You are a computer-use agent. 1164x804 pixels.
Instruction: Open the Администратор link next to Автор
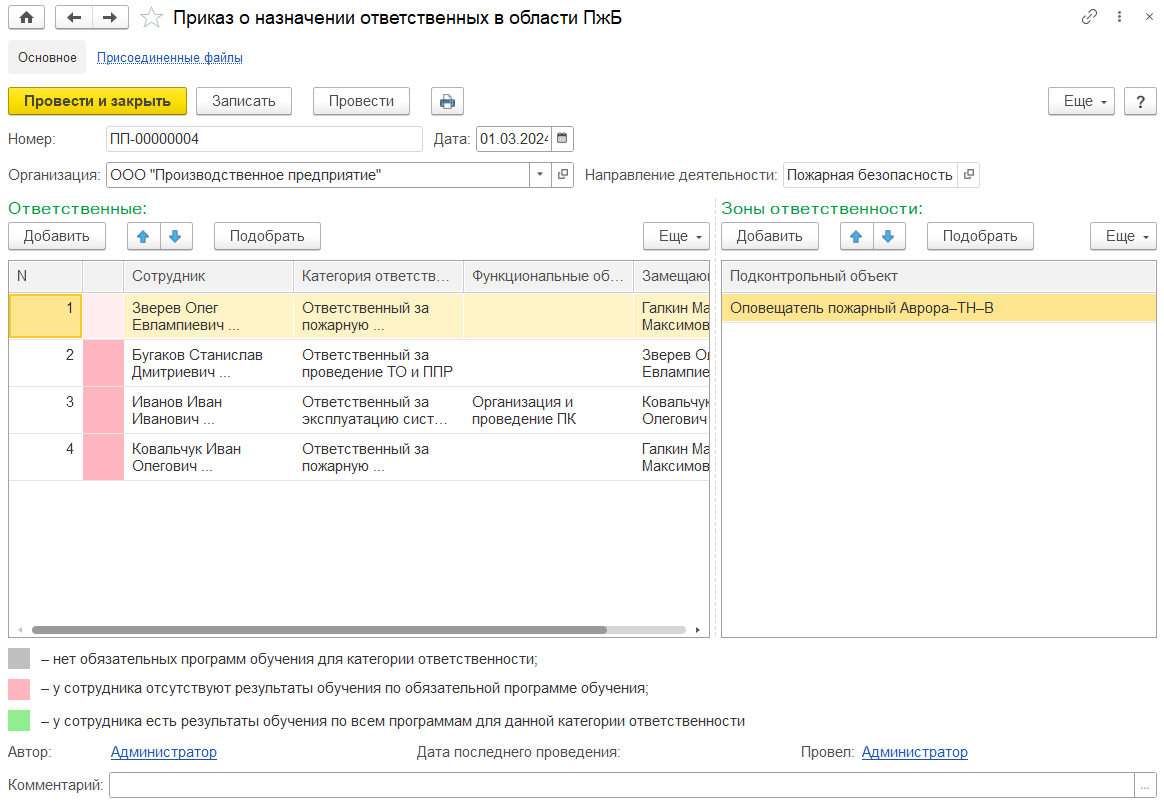[x=163, y=752]
